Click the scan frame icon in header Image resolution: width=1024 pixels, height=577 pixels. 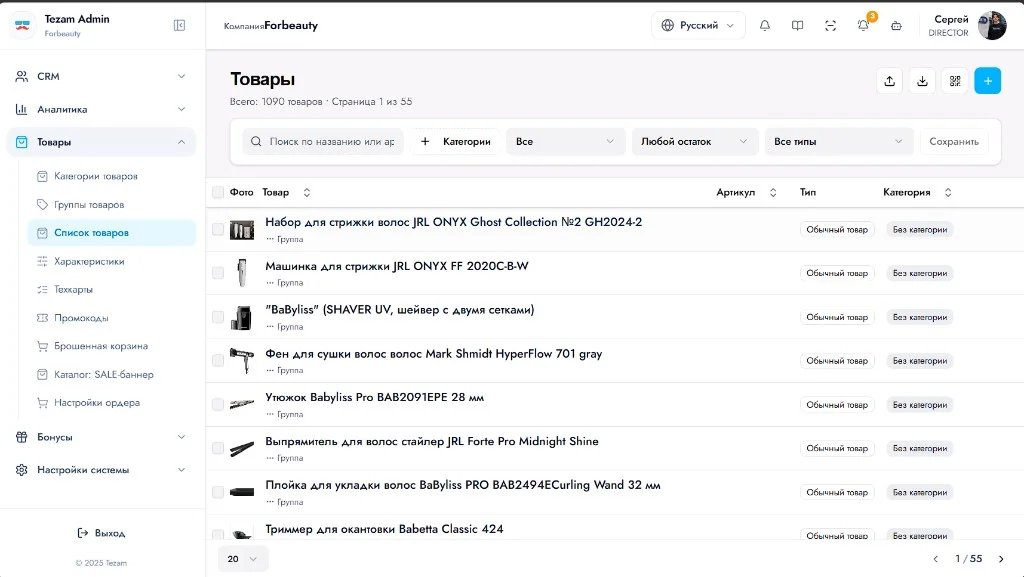pyautogui.click(x=830, y=25)
